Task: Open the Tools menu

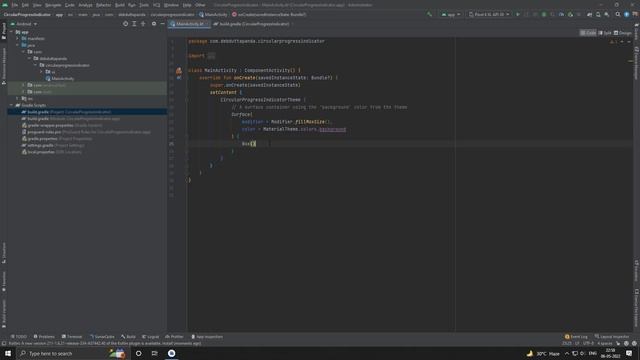Action: pyautogui.click(x=144, y=5)
